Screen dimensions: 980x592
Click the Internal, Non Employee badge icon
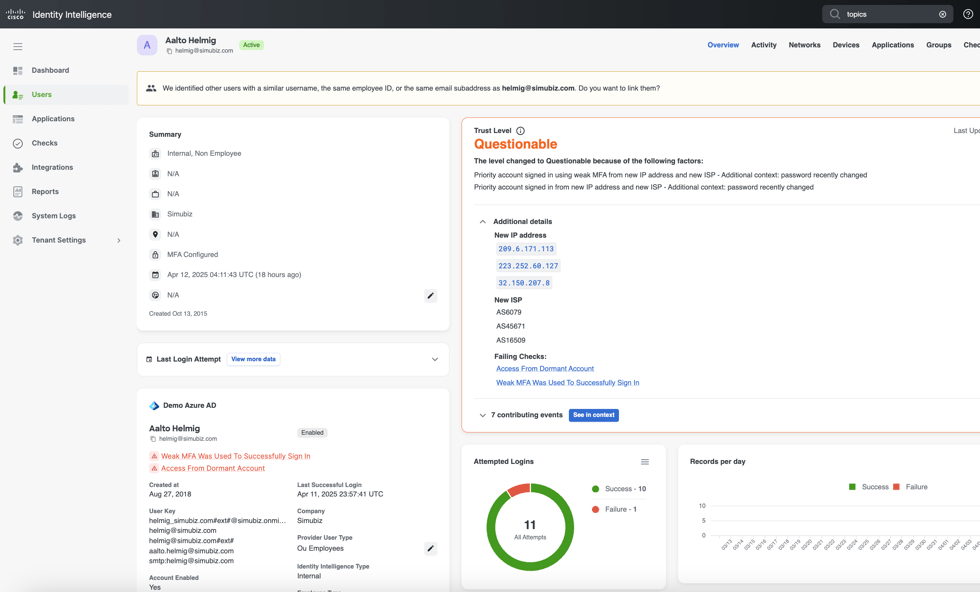click(155, 154)
